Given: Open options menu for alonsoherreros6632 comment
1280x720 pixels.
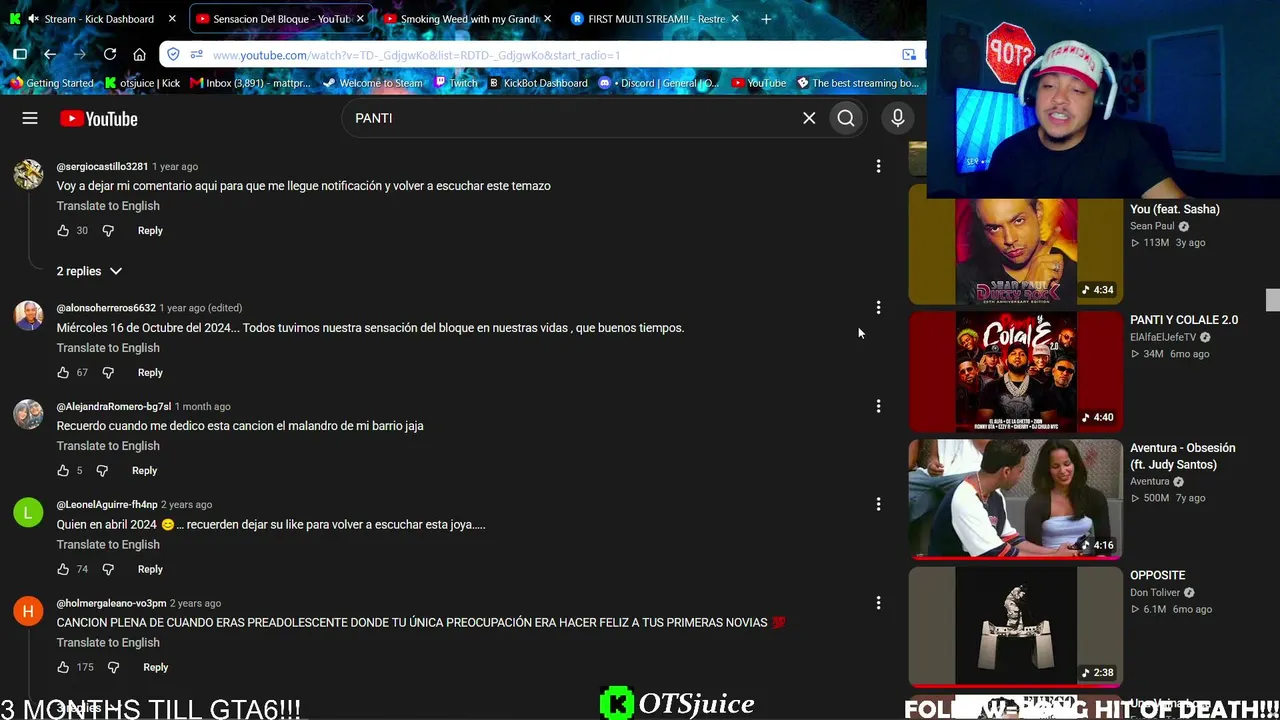Looking at the screenshot, I should pos(878,308).
